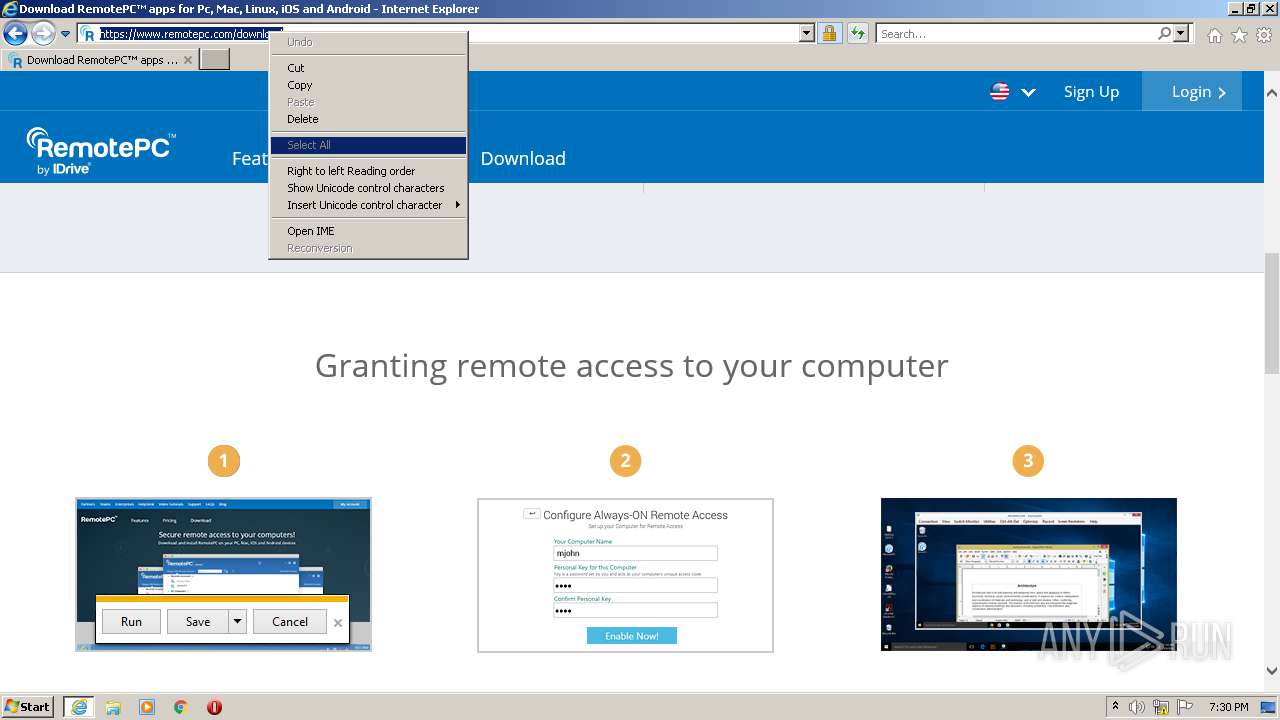Open the red Opera-style taskbar icon
This screenshot has width=1280, height=720.
[x=214, y=707]
